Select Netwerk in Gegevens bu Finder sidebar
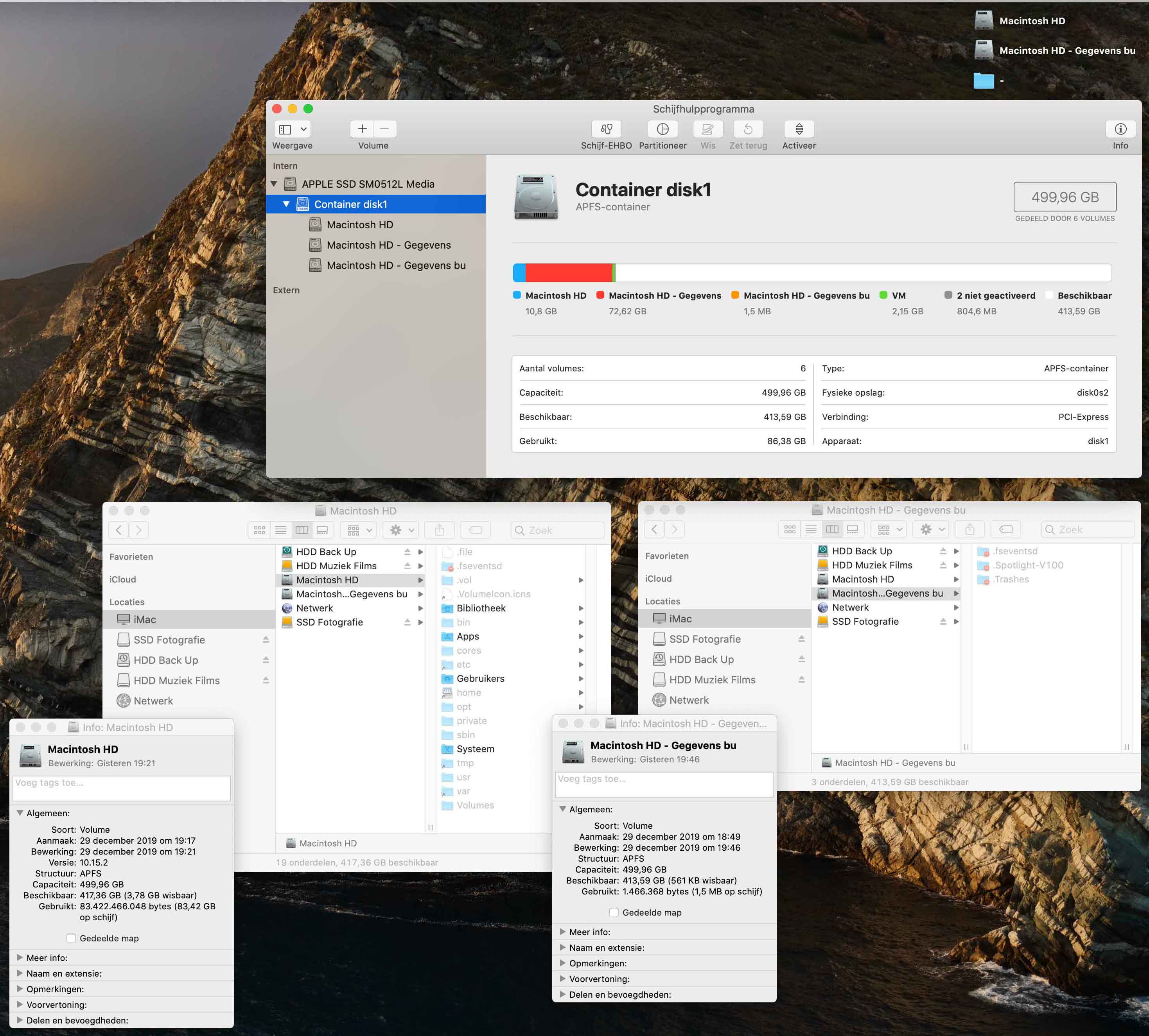1149x1036 pixels. 725,700
